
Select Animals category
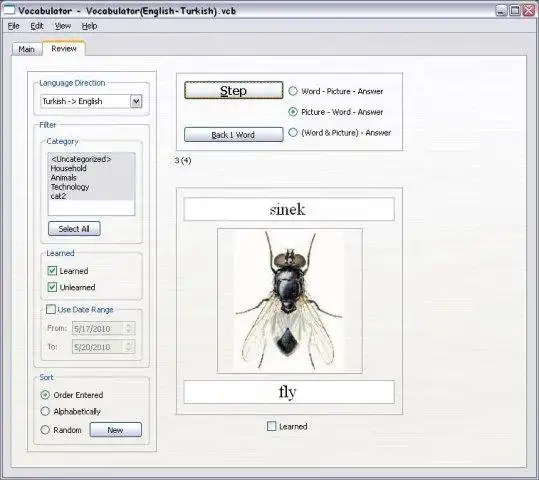pyautogui.click(x=64, y=178)
